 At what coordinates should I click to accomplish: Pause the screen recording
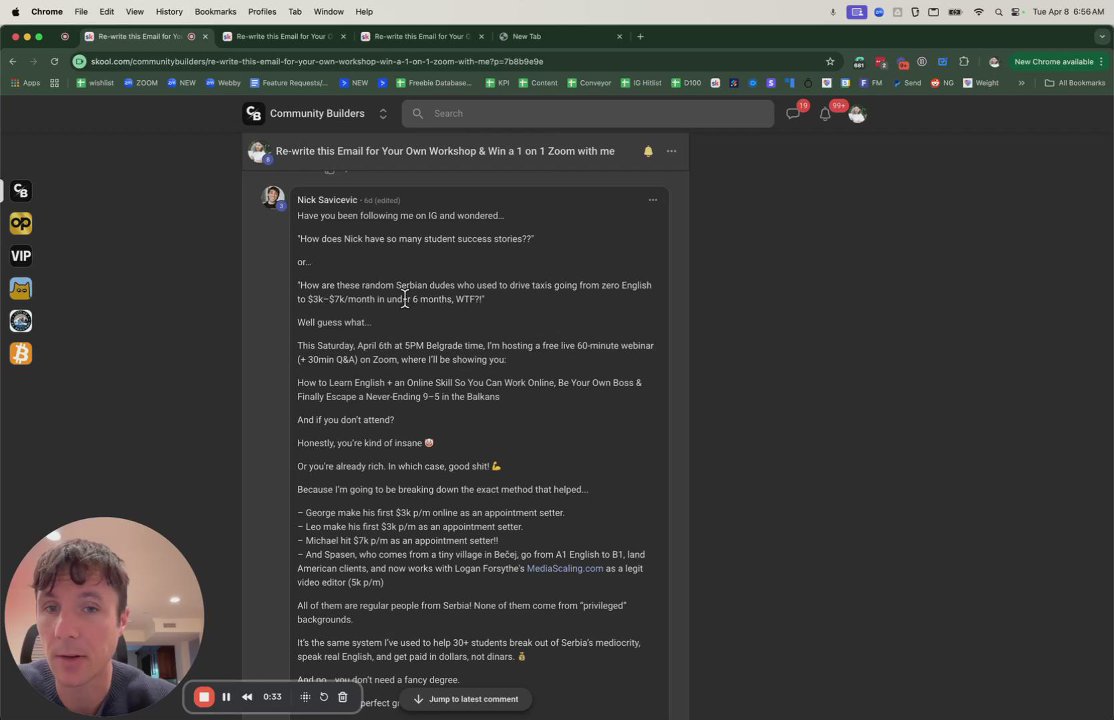226,697
